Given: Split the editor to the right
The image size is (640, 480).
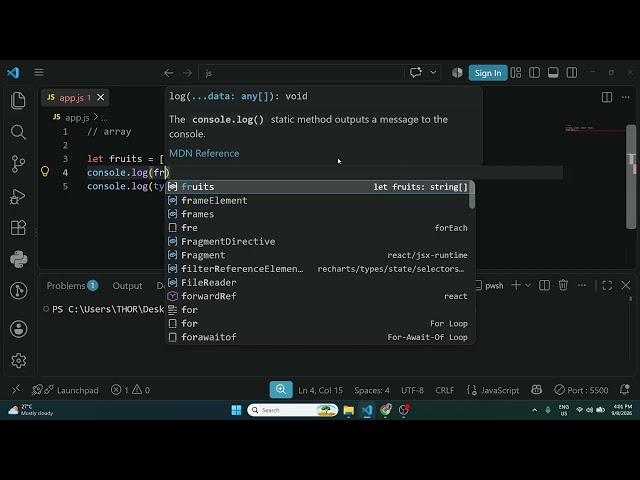Looking at the screenshot, I should [607, 97].
